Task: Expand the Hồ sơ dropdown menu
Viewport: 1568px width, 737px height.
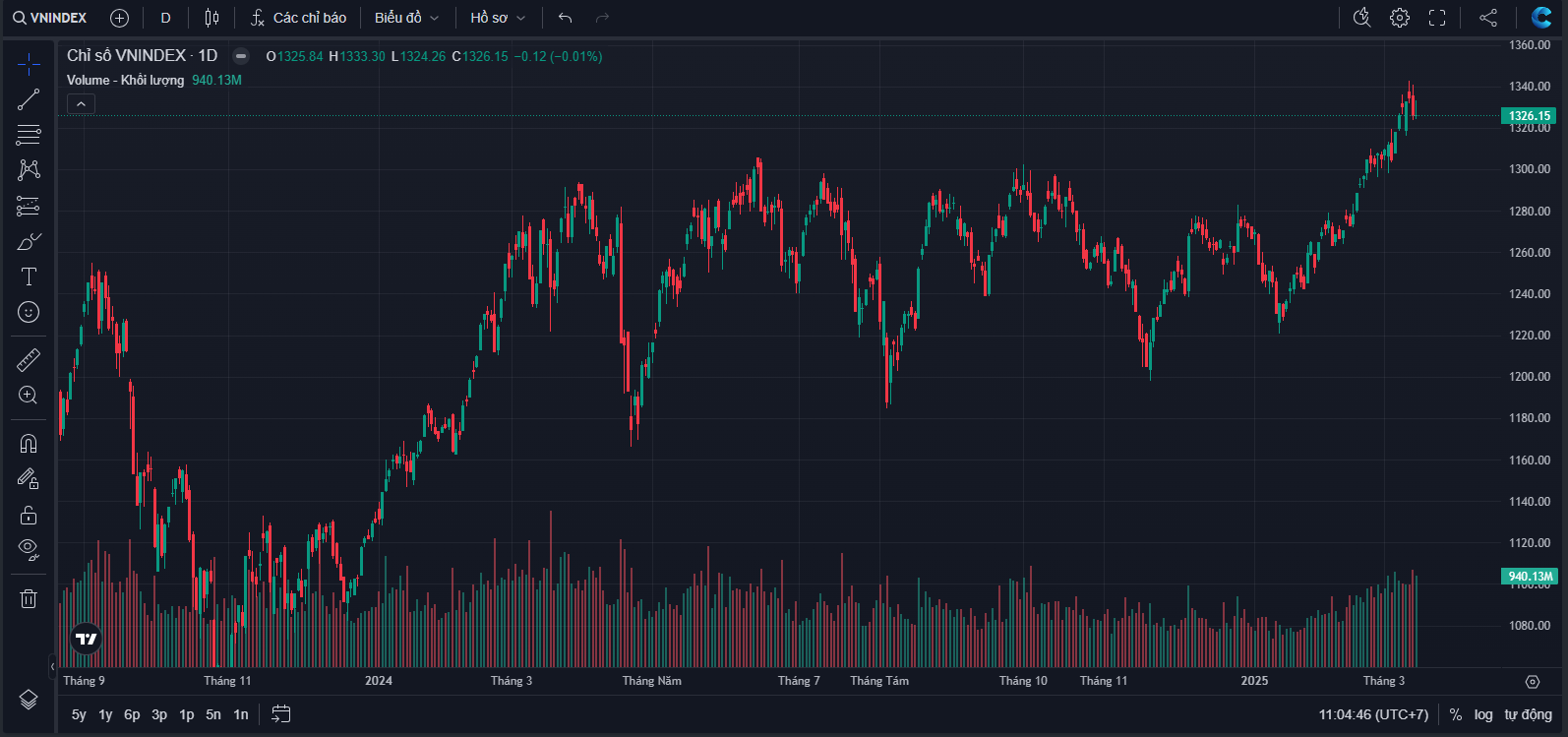Action: [x=498, y=18]
